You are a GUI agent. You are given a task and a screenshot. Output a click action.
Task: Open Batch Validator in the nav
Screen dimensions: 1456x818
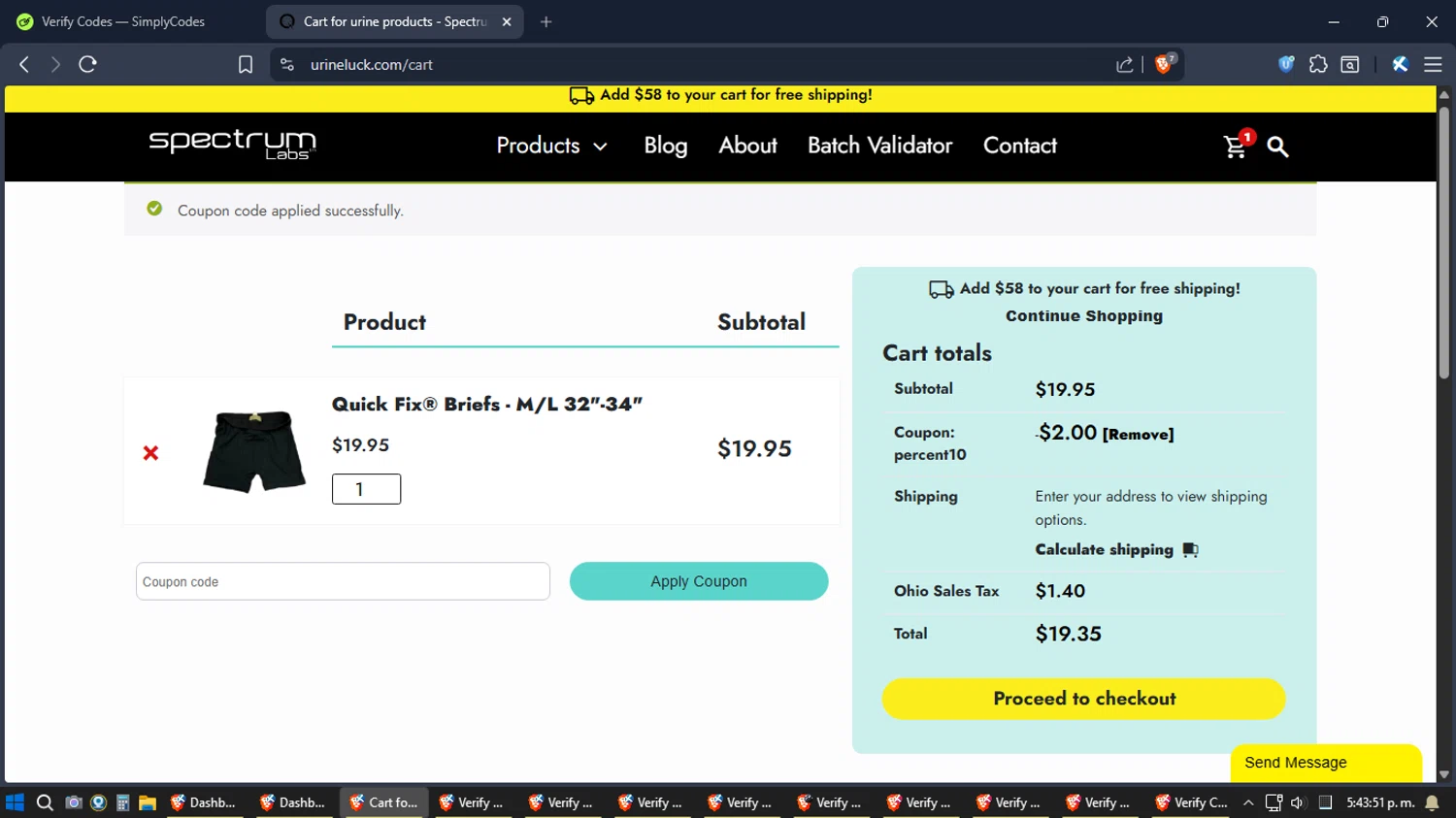[879, 146]
